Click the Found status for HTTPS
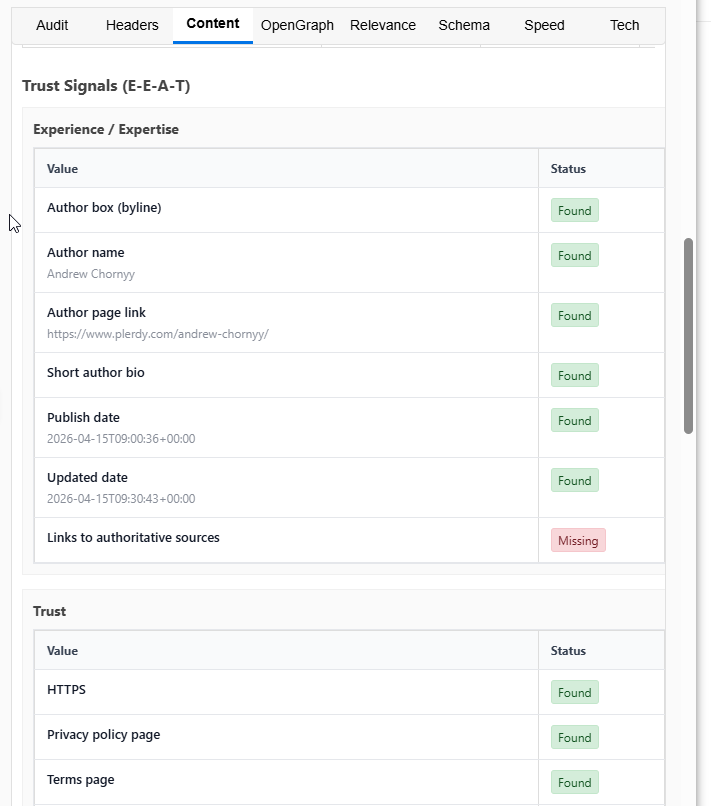711x806 pixels. pyautogui.click(x=574, y=693)
